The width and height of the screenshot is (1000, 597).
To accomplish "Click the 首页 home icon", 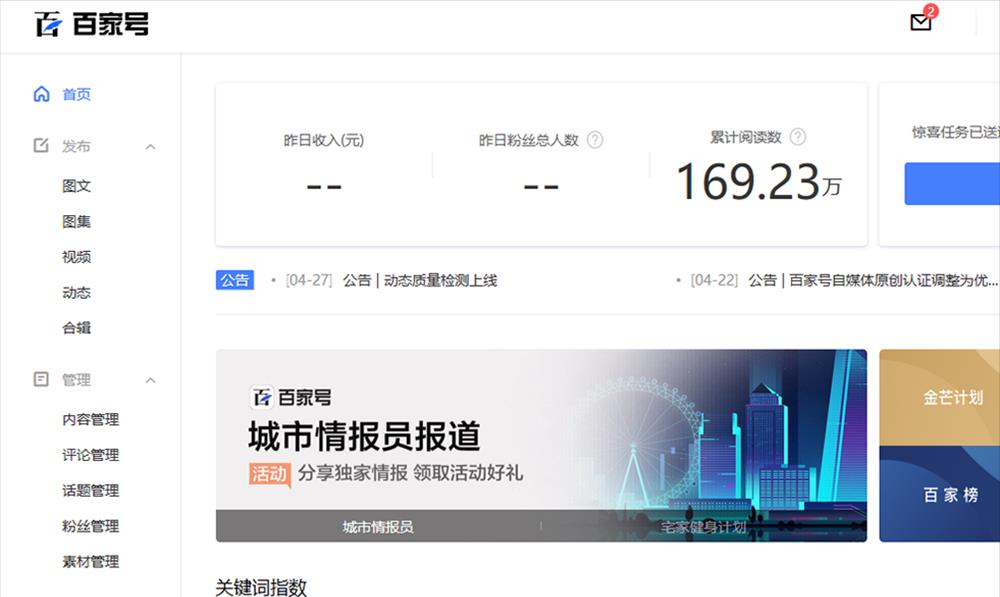I will point(41,94).
